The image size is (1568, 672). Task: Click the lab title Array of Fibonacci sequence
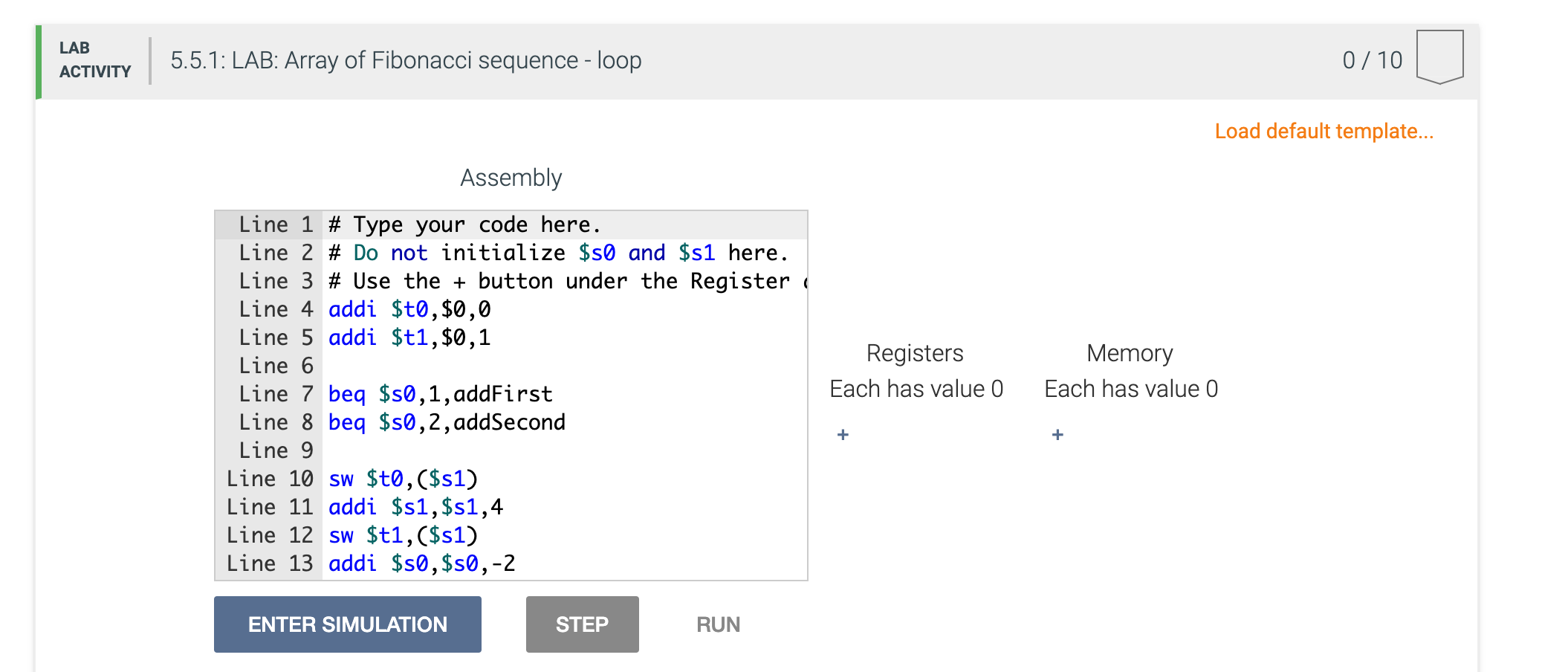pos(406,60)
